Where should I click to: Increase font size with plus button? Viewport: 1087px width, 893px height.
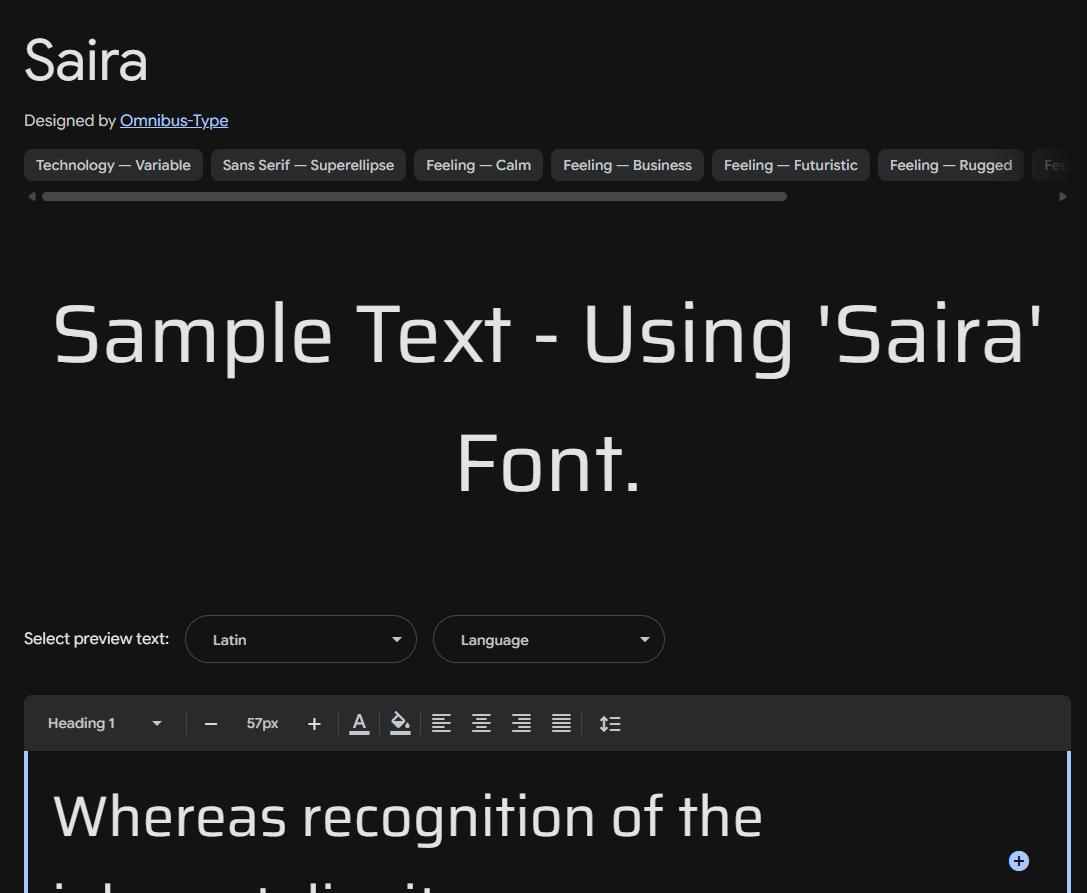314,724
